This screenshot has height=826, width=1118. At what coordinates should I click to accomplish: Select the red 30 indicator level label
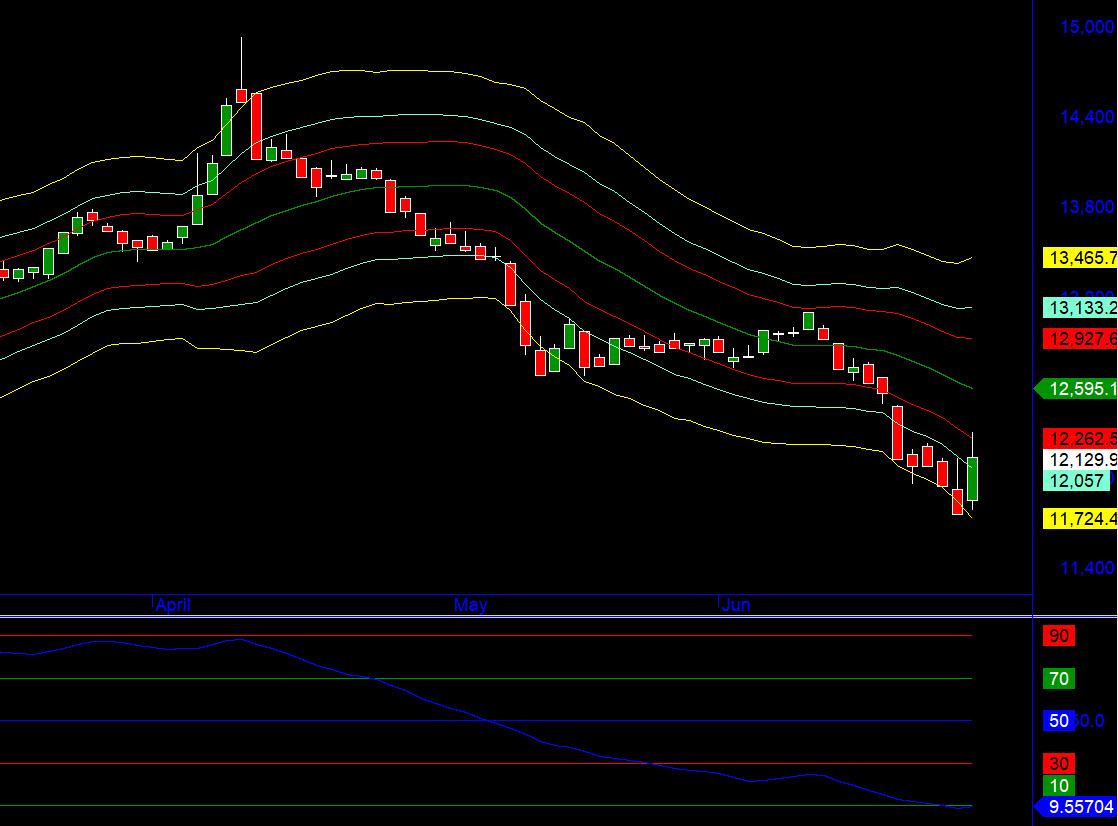coord(1059,763)
